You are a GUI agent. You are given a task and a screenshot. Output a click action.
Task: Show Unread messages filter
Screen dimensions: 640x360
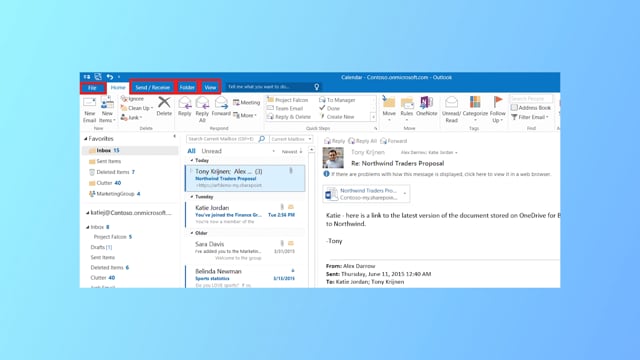coord(211,151)
